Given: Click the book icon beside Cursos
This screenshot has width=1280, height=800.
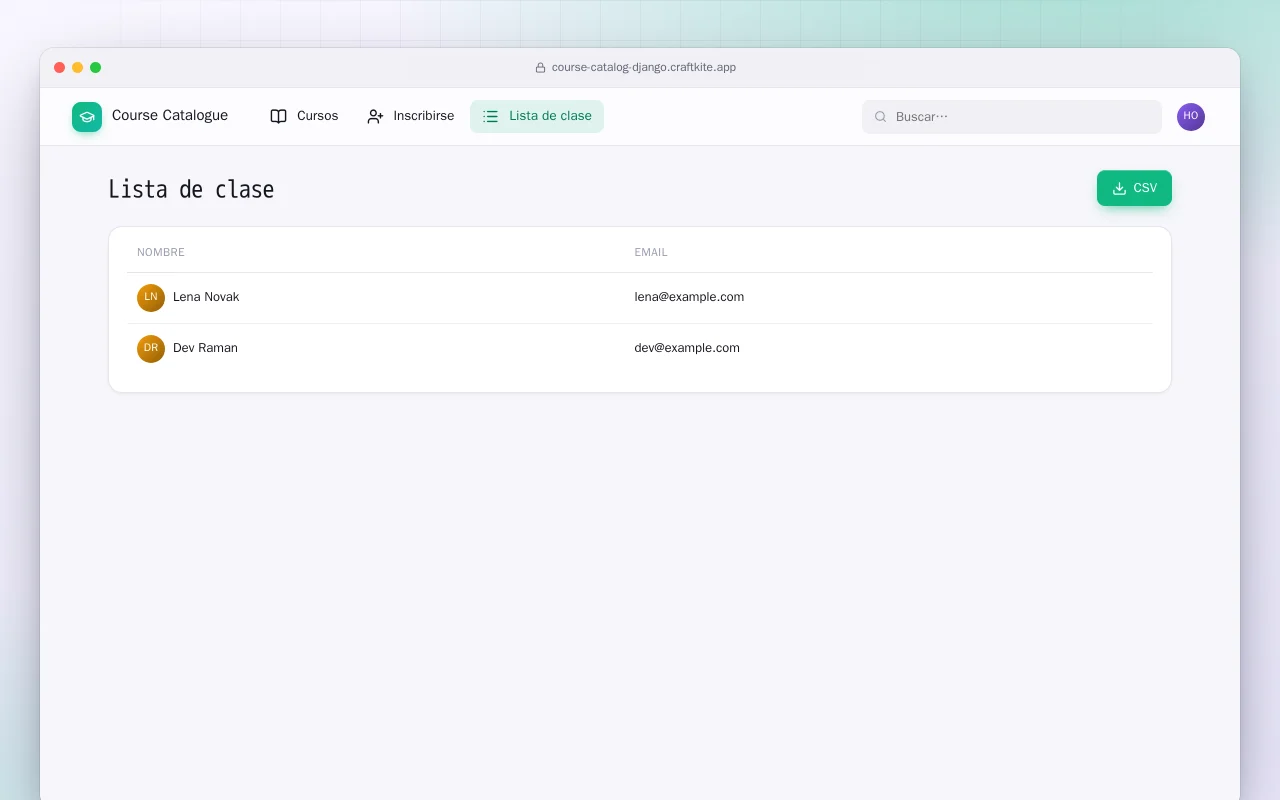Looking at the screenshot, I should click(x=279, y=116).
